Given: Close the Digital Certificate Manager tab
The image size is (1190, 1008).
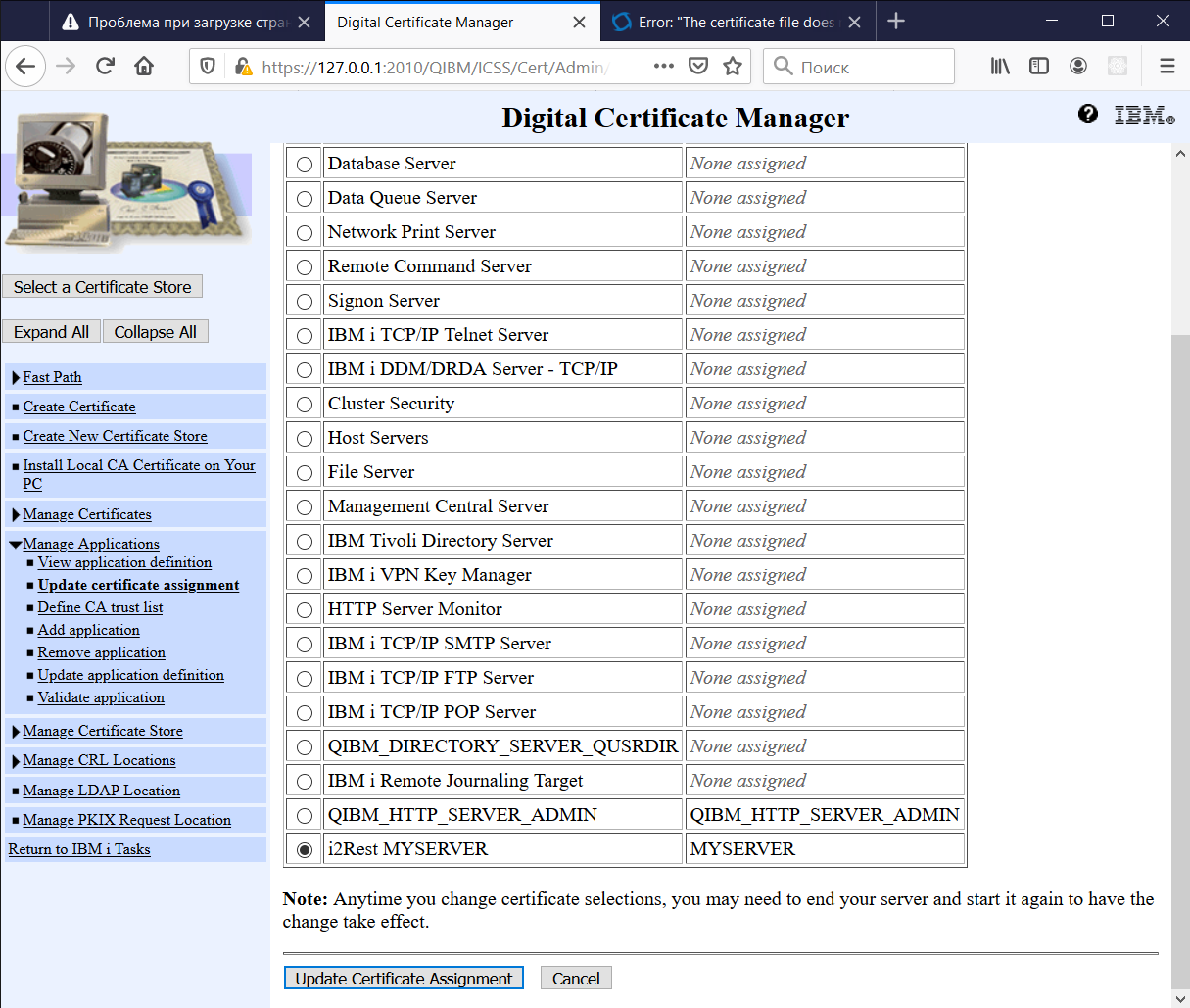Looking at the screenshot, I should [x=580, y=22].
